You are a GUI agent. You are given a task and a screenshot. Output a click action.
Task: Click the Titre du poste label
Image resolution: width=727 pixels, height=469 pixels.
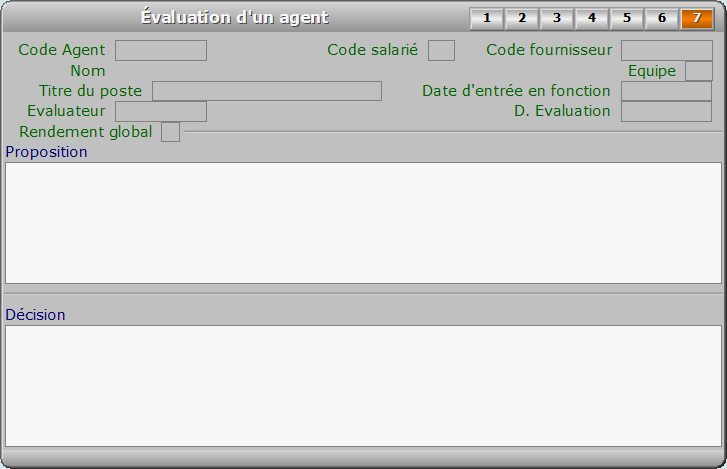tap(90, 91)
